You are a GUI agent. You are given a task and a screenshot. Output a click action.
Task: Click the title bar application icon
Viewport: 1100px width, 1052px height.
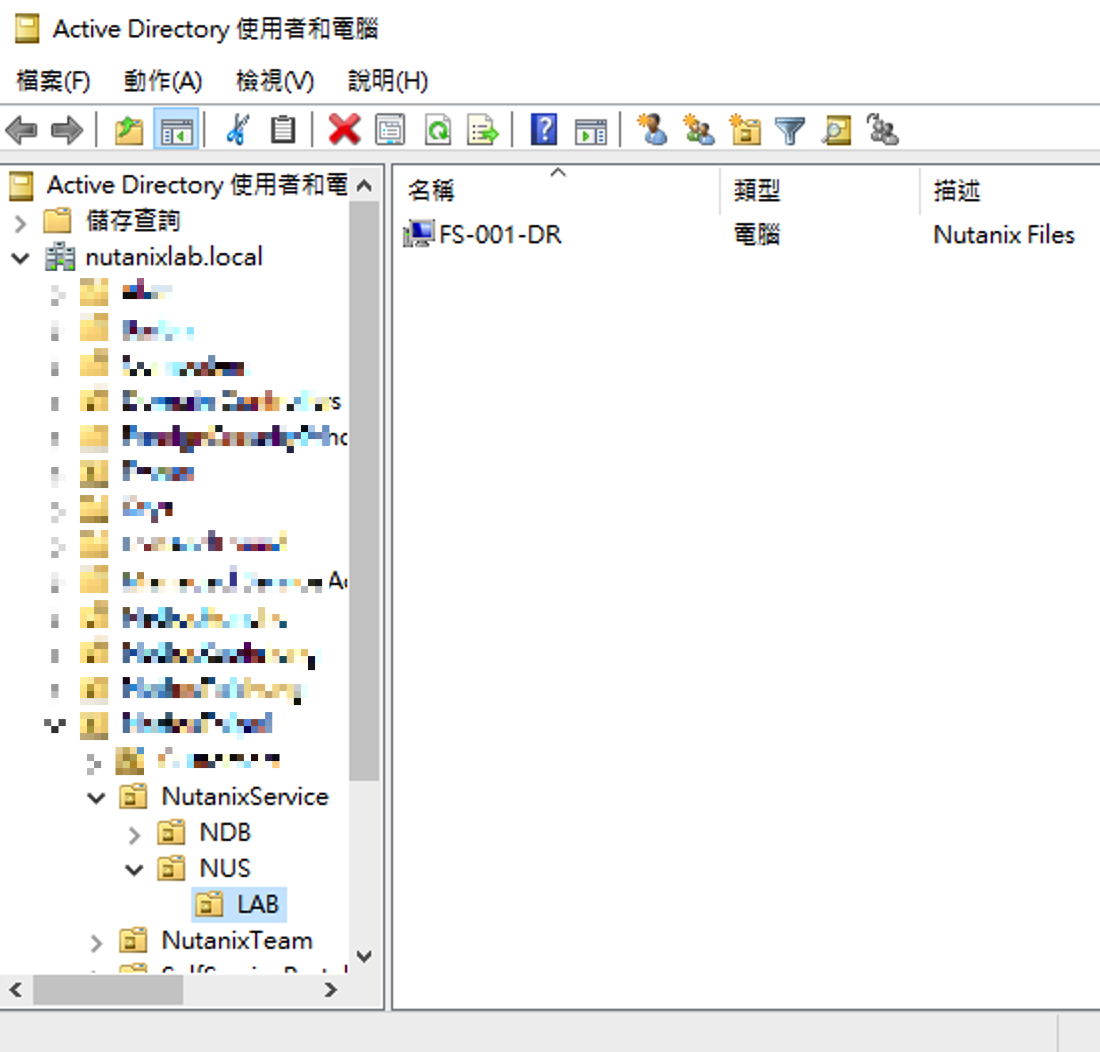tap(27, 29)
